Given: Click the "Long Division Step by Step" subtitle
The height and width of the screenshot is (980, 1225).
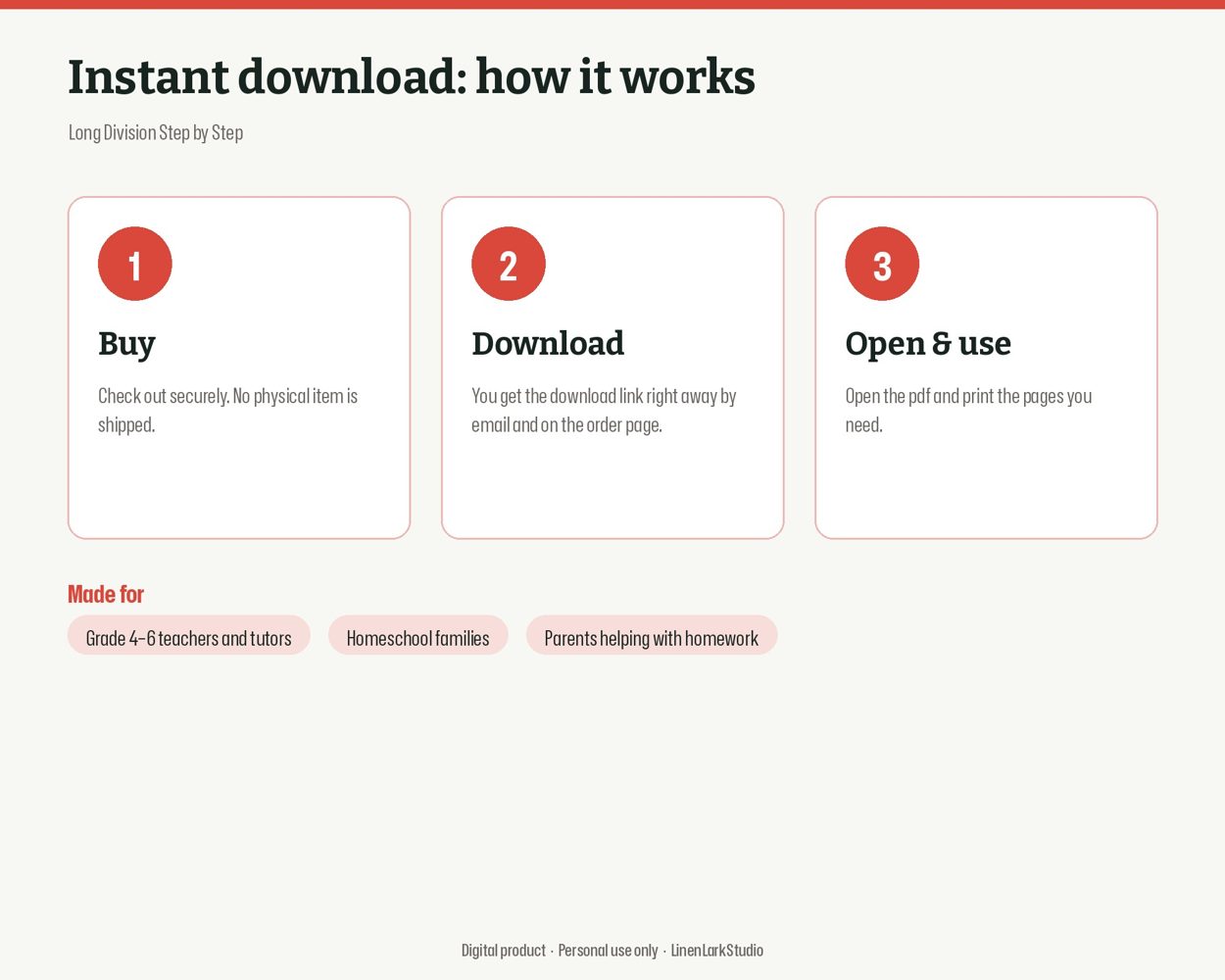Looking at the screenshot, I should 156,132.
